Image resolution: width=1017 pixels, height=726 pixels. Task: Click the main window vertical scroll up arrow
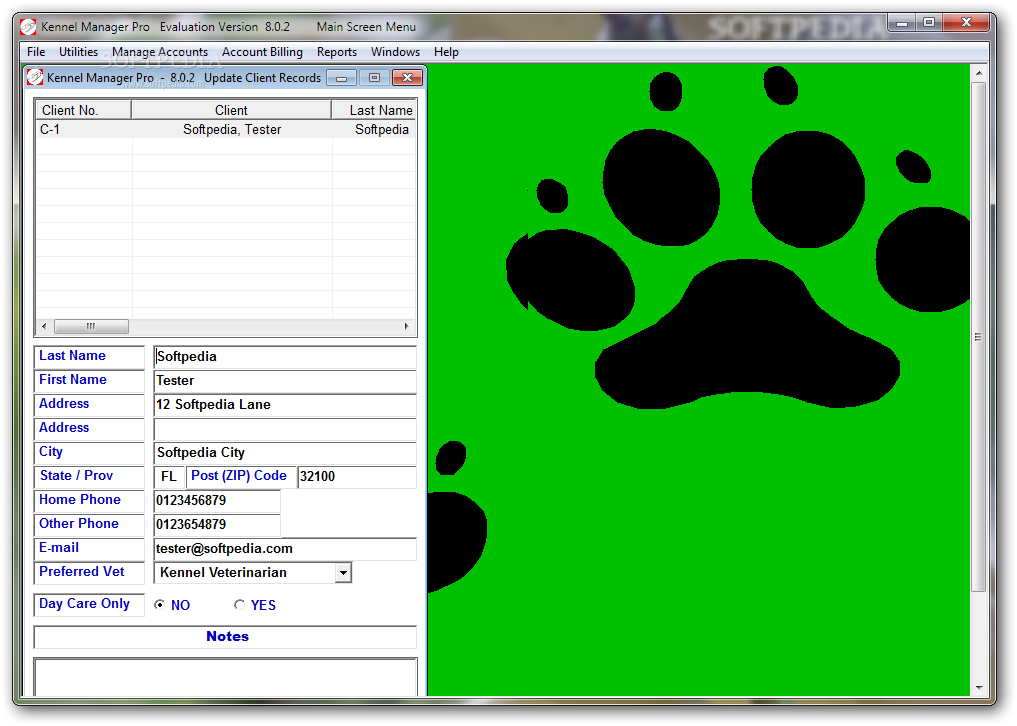[x=979, y=73]
